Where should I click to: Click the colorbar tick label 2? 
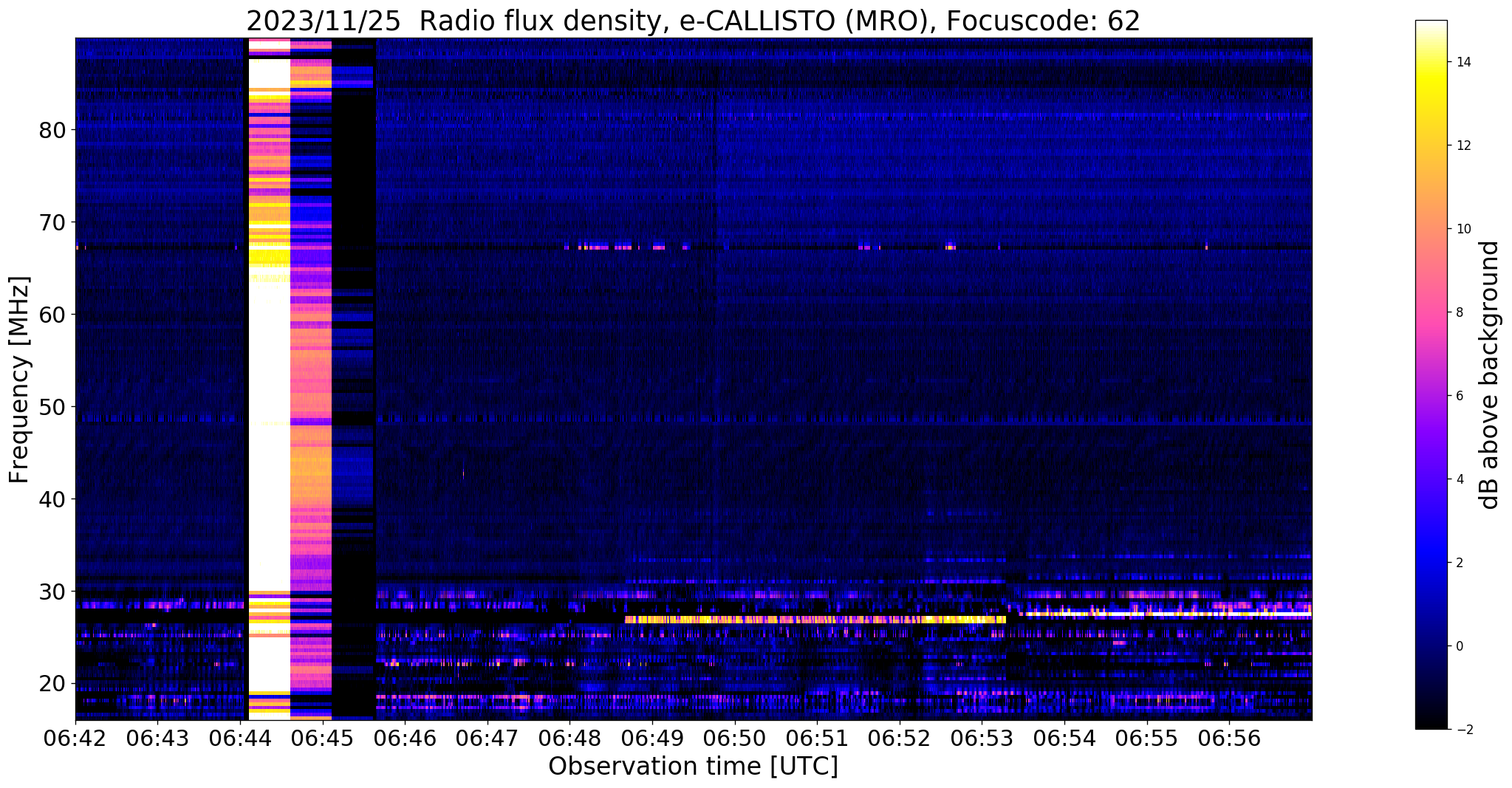click(1459, 563)
